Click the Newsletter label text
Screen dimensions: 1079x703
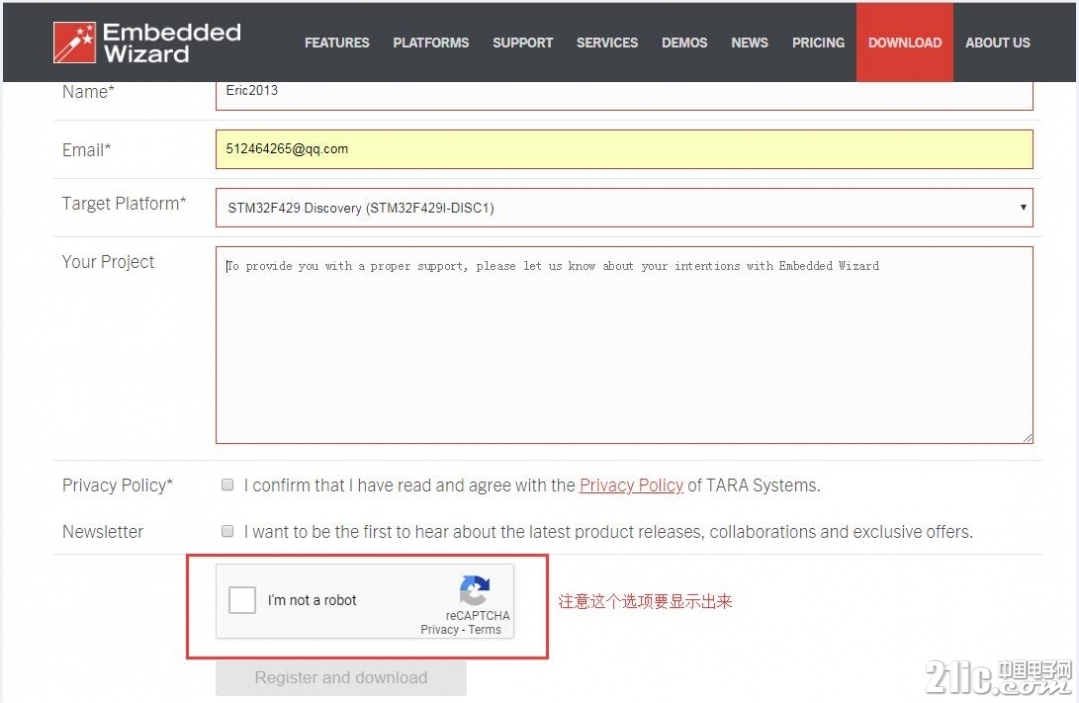(103, 532)
